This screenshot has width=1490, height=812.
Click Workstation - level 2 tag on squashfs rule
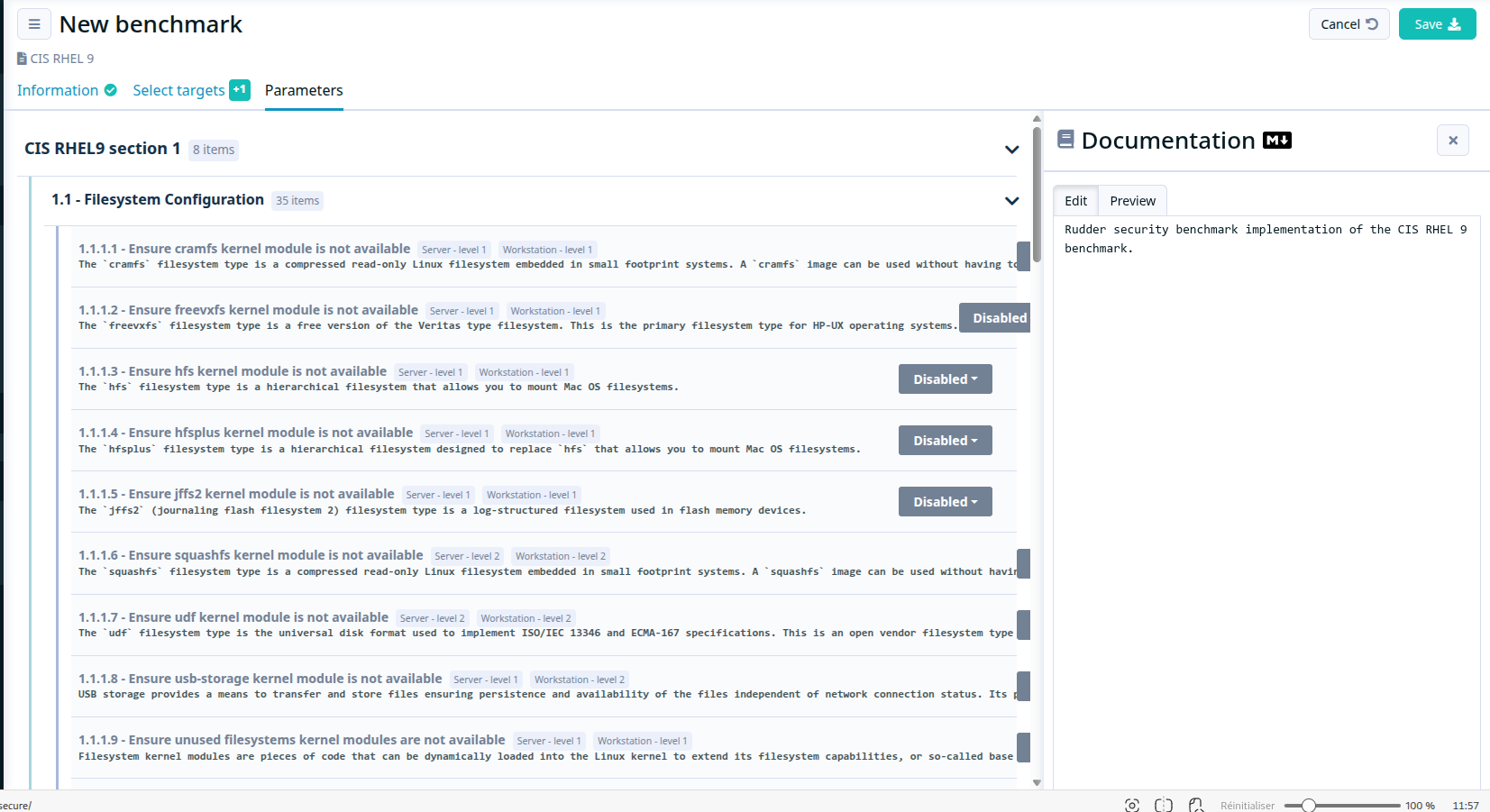click(561, 556)
